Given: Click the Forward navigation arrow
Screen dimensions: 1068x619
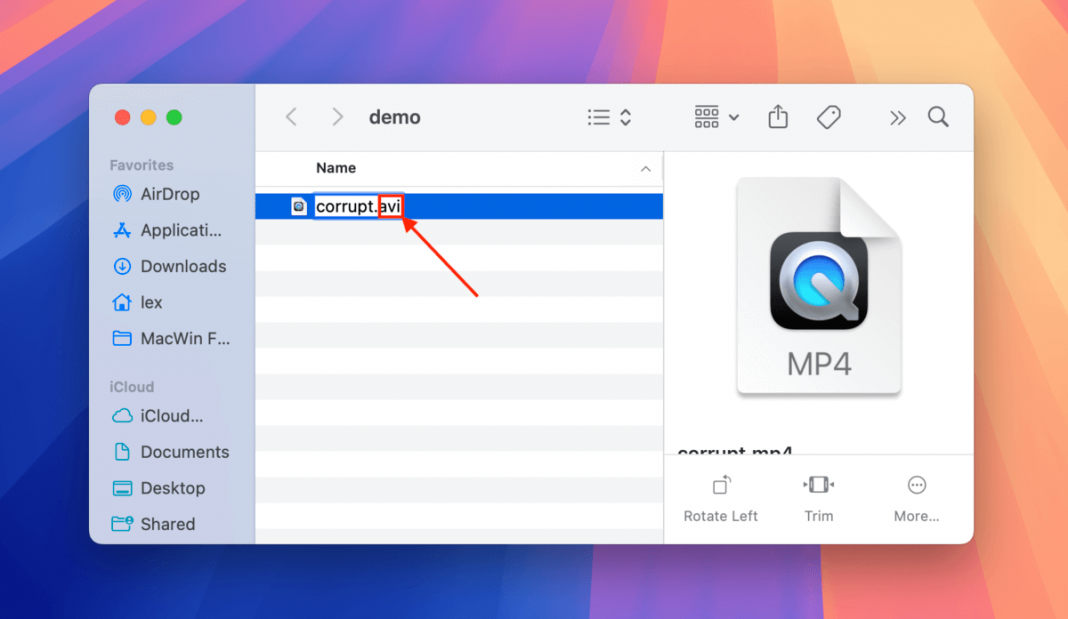Looking at the screenshot, I should click(338, 117).
